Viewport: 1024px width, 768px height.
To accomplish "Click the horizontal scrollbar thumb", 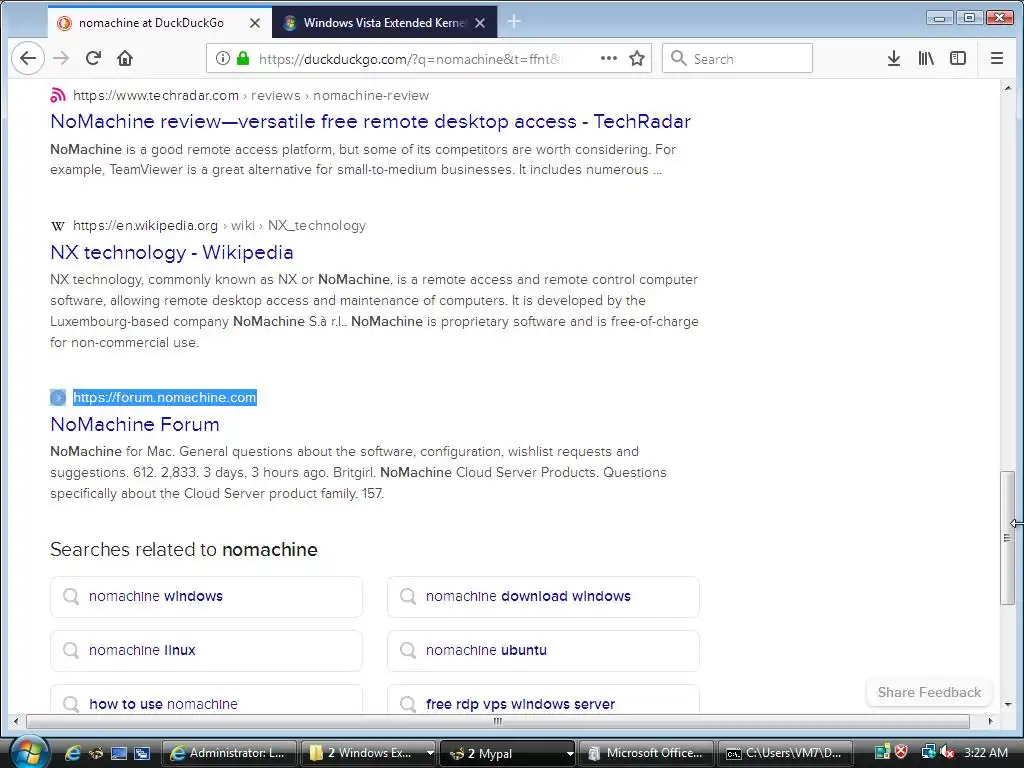I will [497, 722].
